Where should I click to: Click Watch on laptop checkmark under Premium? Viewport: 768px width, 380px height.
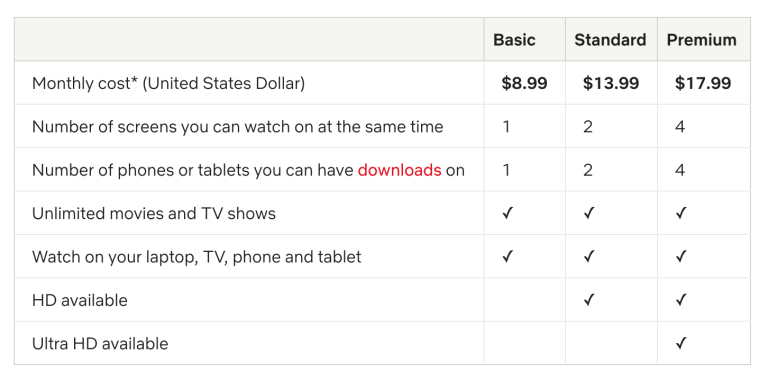pyautogui.click(x=680, y=257)
